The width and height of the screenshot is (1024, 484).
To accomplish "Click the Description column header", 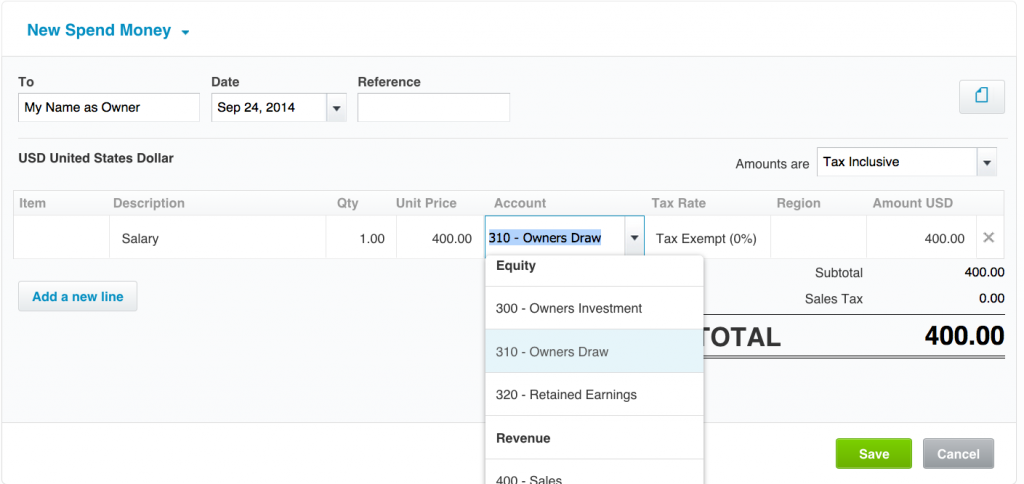I will [x=149, y=203].
